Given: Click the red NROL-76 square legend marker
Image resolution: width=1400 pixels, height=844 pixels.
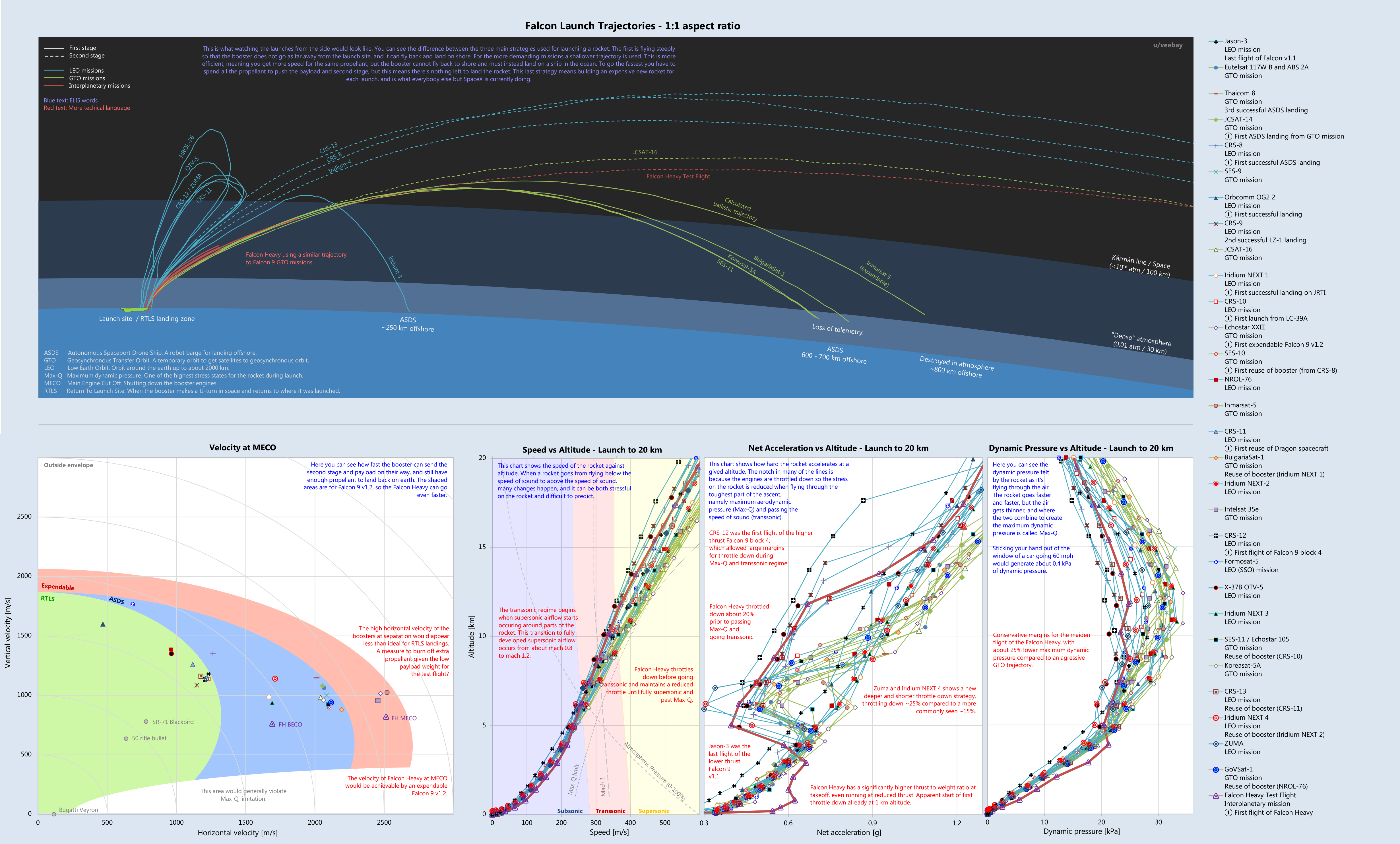Looking at the screenshot, I should [x=1215, y=380].
